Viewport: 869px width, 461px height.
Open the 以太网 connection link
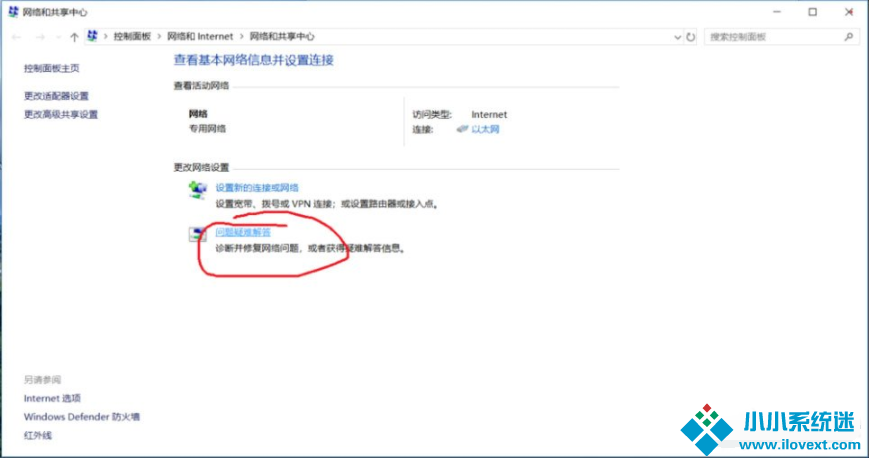pyautogui.click(x=485, y=129)
